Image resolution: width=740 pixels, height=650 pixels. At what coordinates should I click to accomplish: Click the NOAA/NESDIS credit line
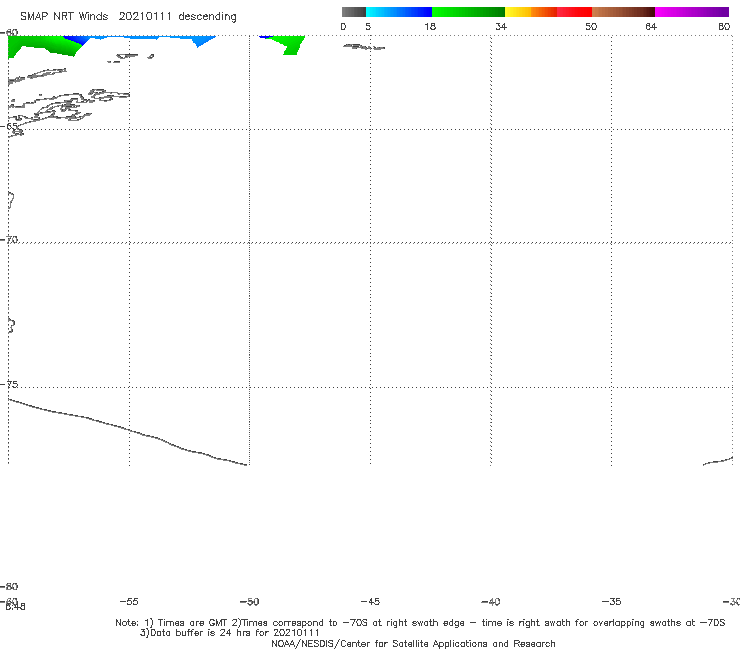413,644
